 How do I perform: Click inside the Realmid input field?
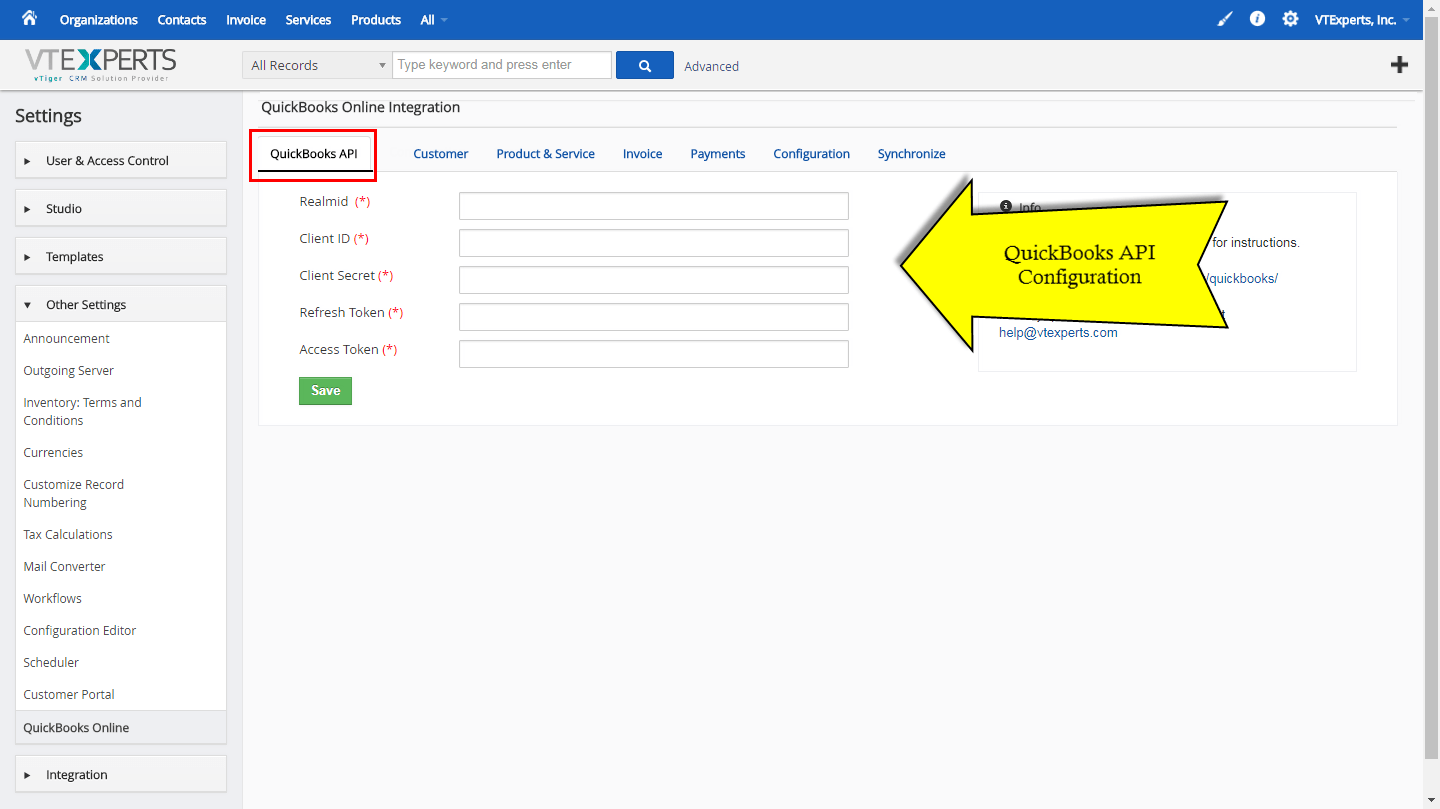[x=653, y=205]
